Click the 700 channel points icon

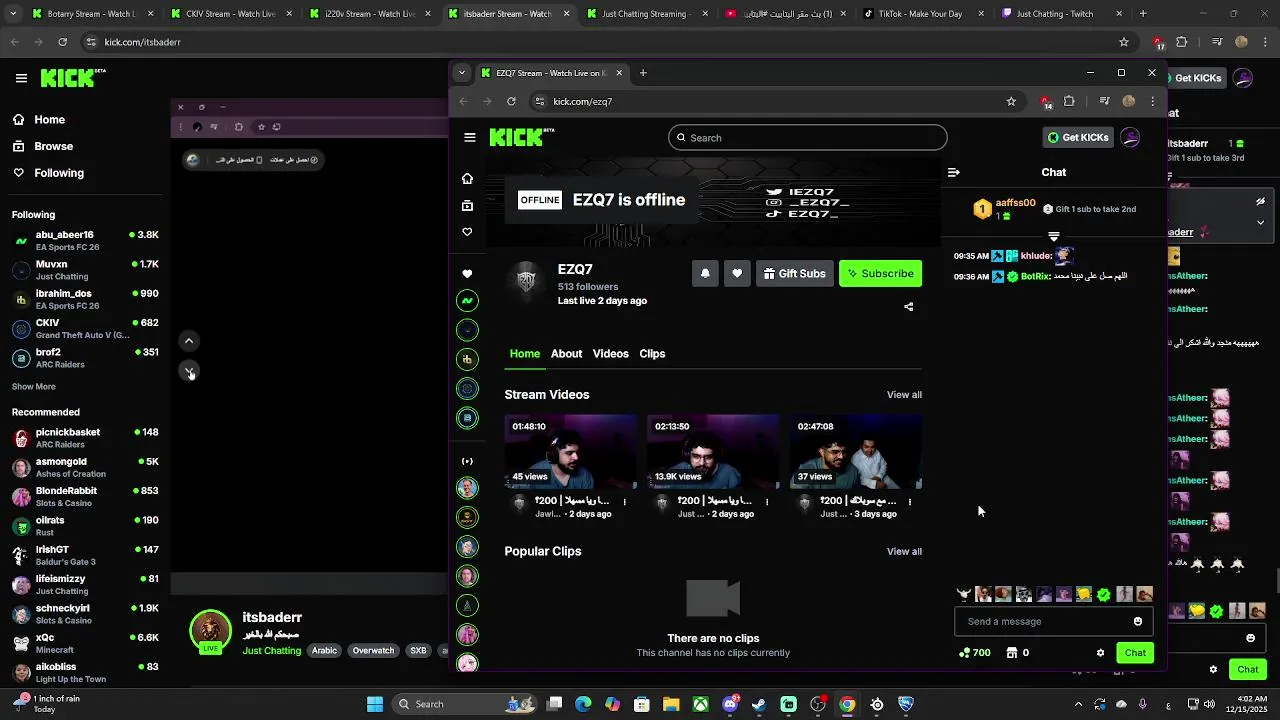[964, 653]
